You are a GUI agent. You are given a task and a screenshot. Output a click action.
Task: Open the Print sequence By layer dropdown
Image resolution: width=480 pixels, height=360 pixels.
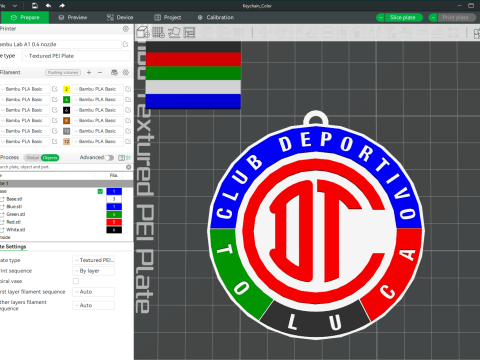click(94, 271)
